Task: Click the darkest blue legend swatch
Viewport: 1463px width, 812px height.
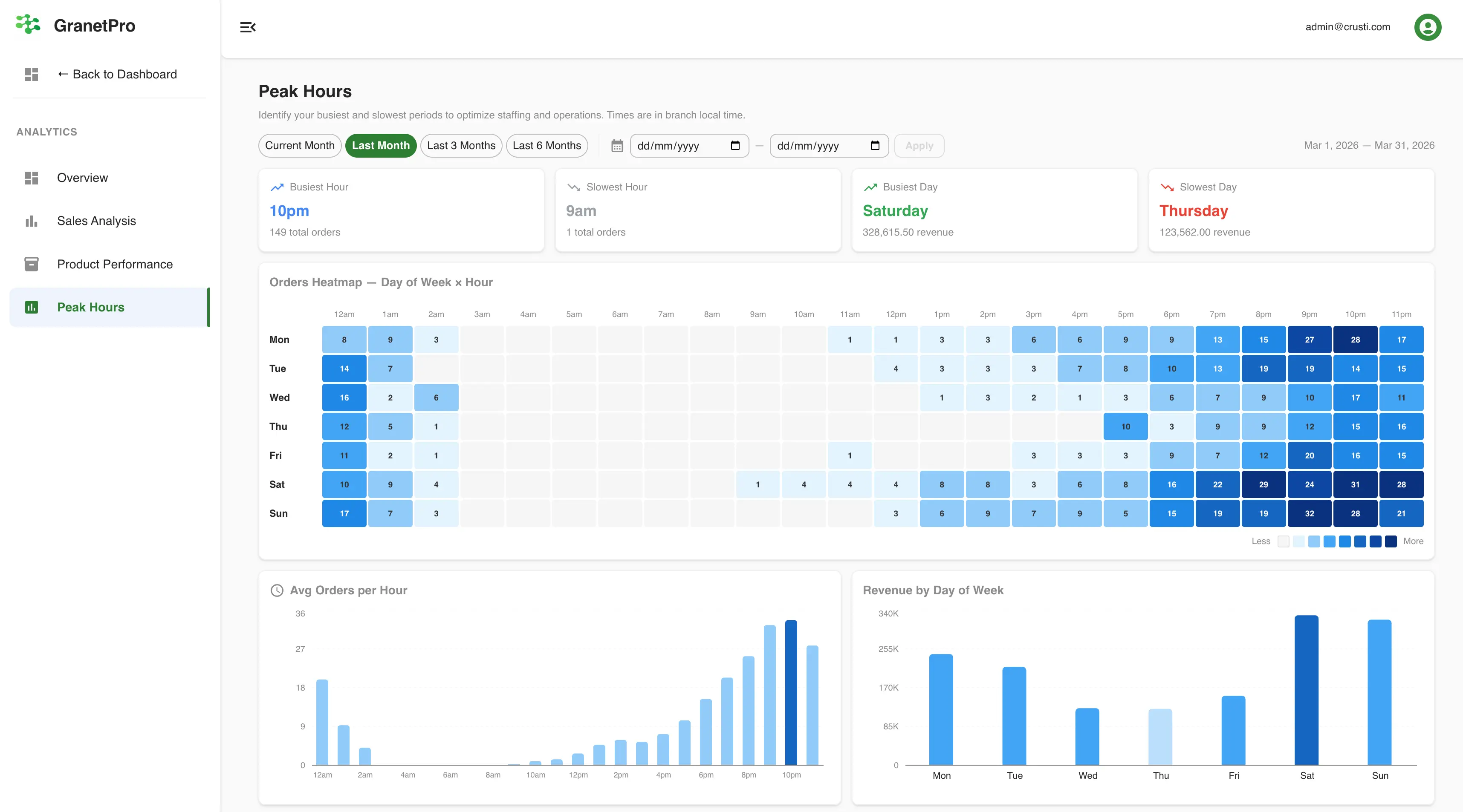Action: (1390, 541)
